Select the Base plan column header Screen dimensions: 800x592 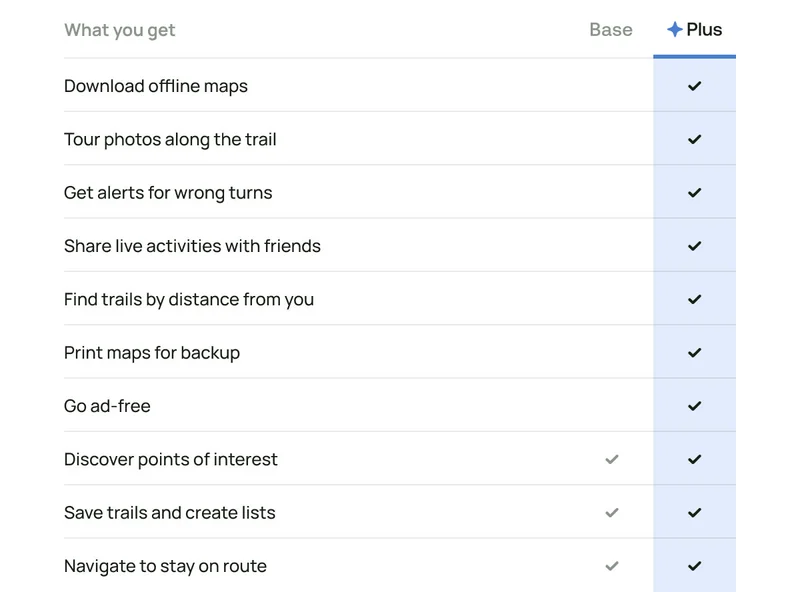[611, 30]
